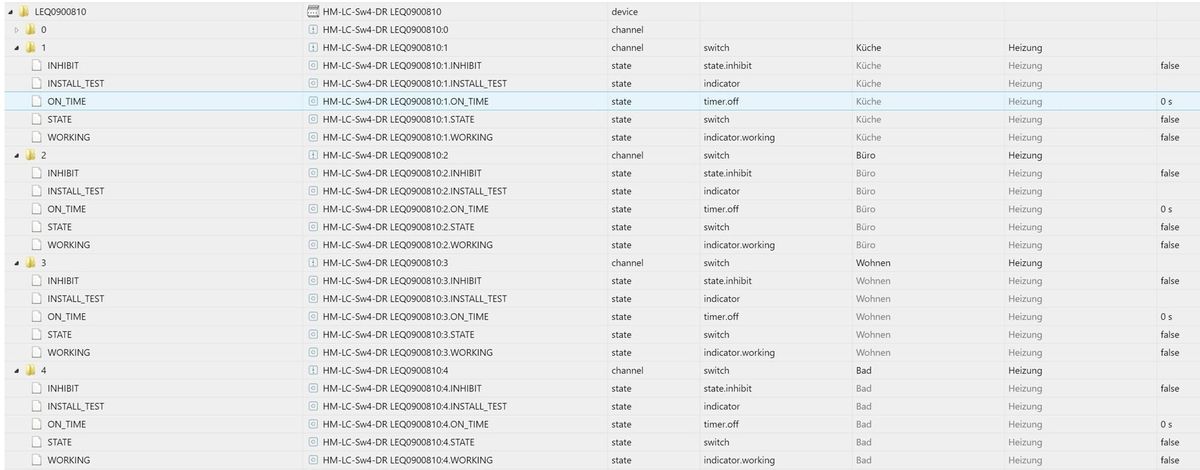Click the 'Büro' room cell of channel 2
Viewport: 1200px width, 470px height.
pos(866,155)
